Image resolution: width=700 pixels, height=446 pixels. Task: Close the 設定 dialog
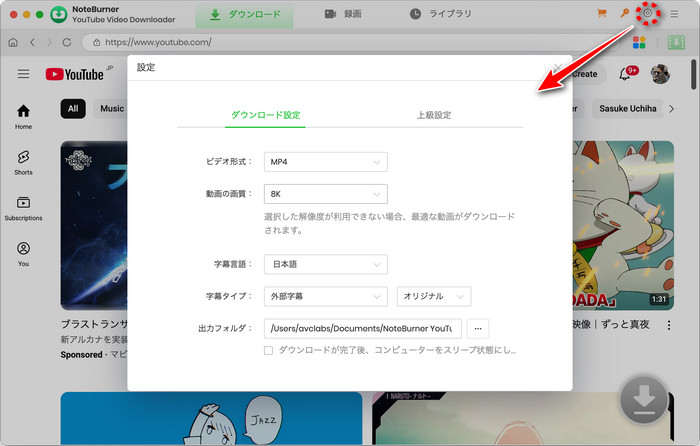(558, 67)
